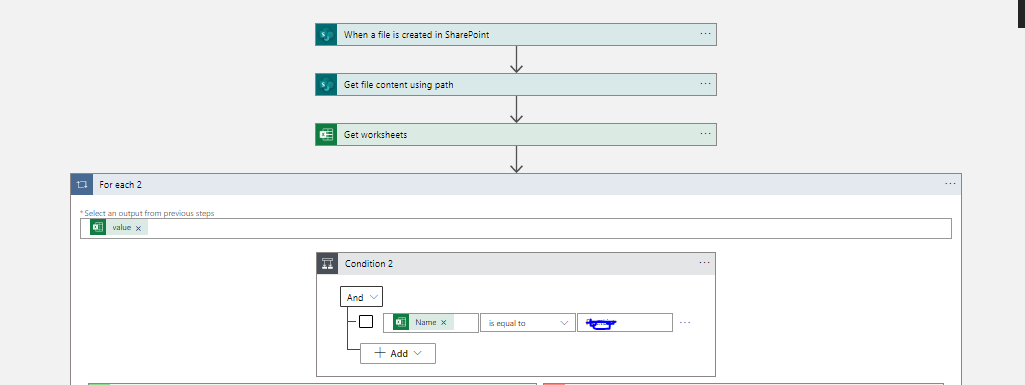The width and height of the screenshot is (1025, 385).
Task: Click the Condition 2 control icon
Action: click(x=328, y=263)
